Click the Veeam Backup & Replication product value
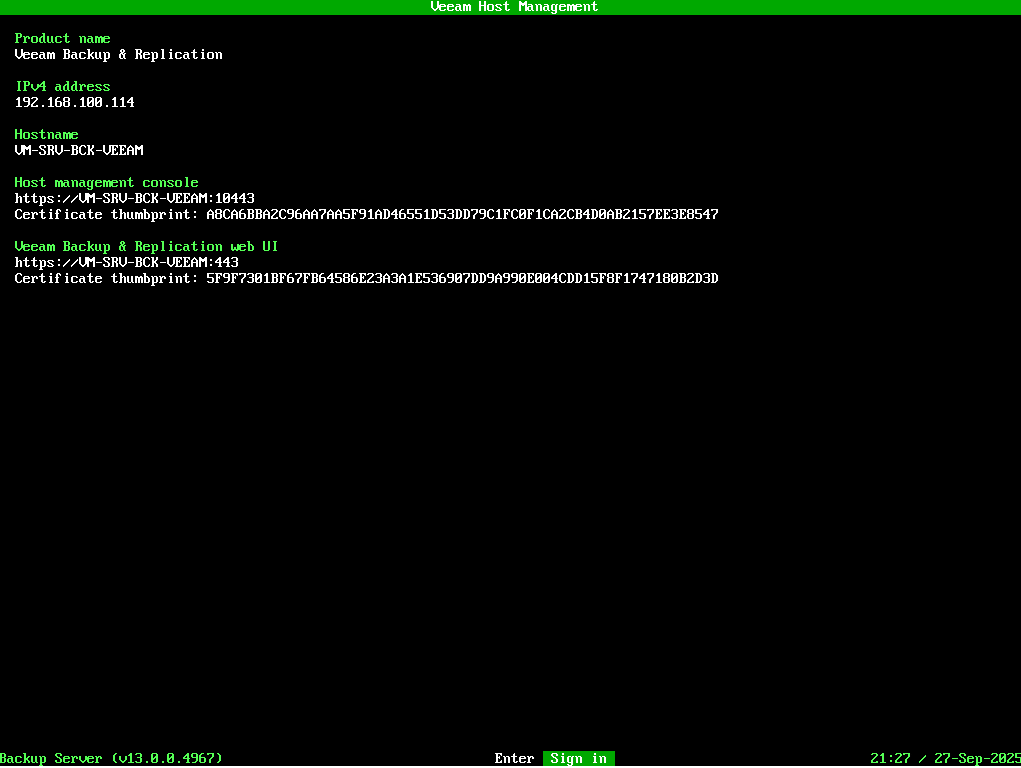1021x768 pixels. click(118, 55)
